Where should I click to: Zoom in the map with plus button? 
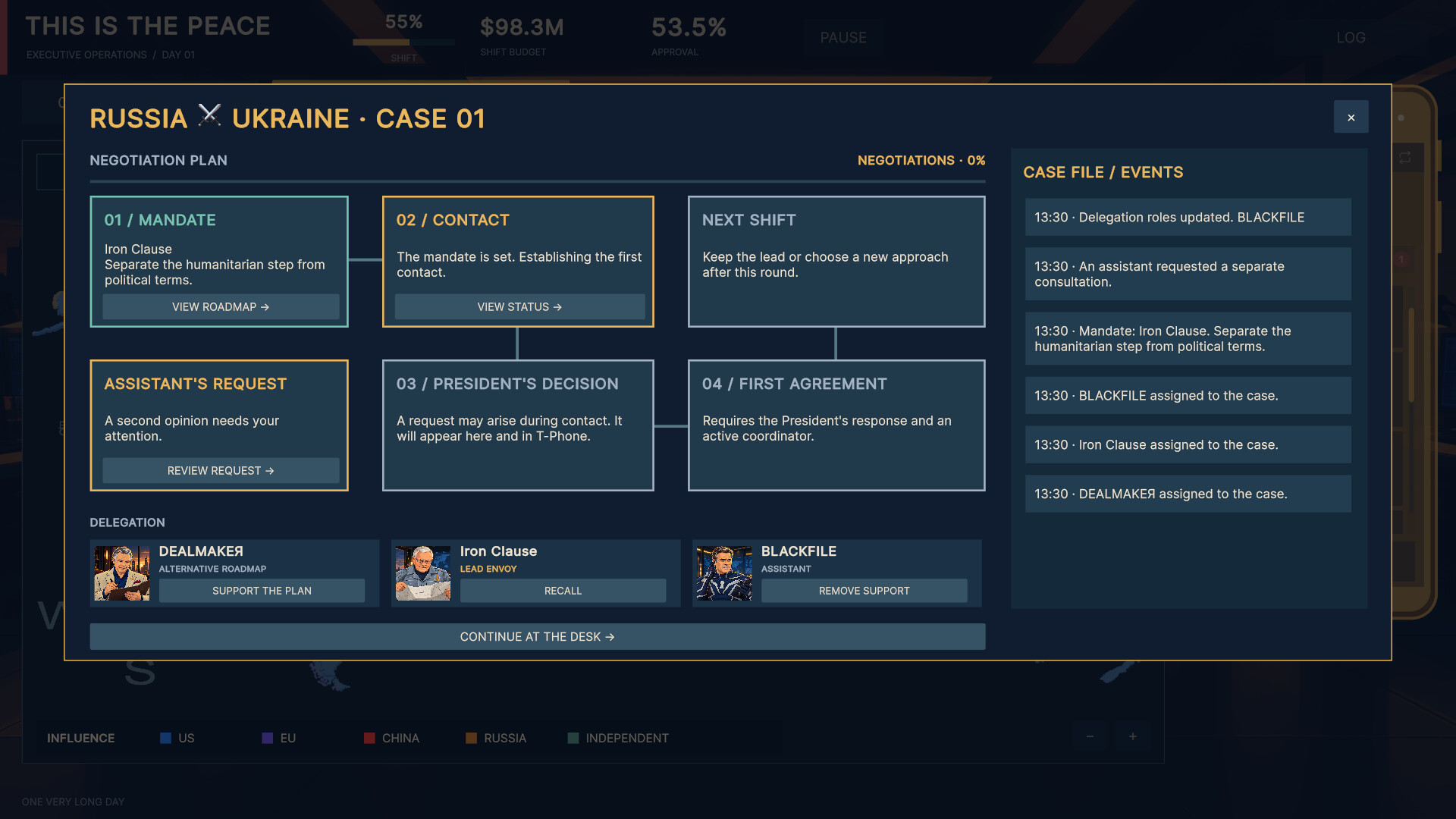[x=1132, y=736]
